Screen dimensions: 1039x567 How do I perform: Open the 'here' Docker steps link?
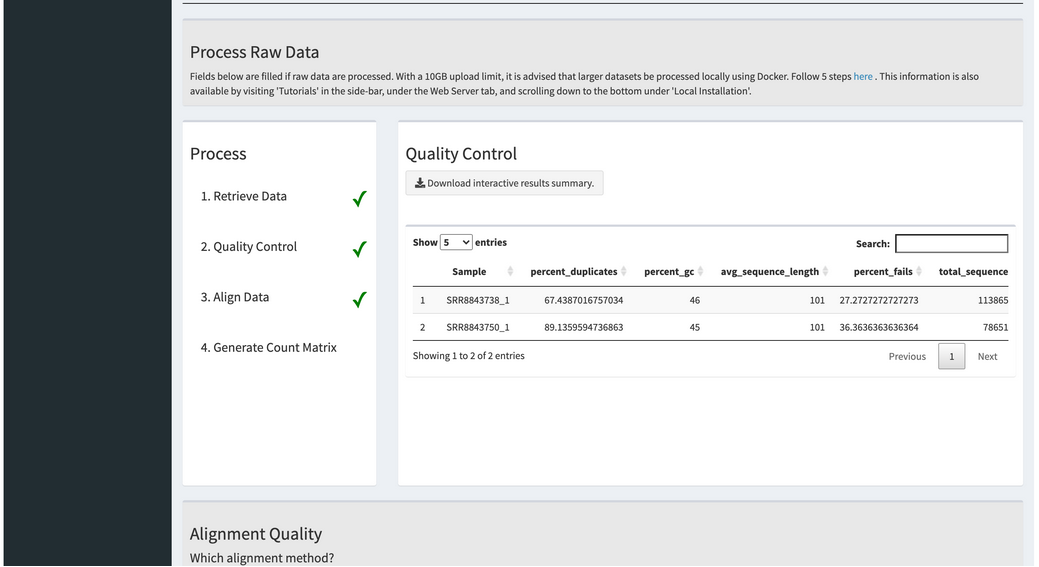863,76
